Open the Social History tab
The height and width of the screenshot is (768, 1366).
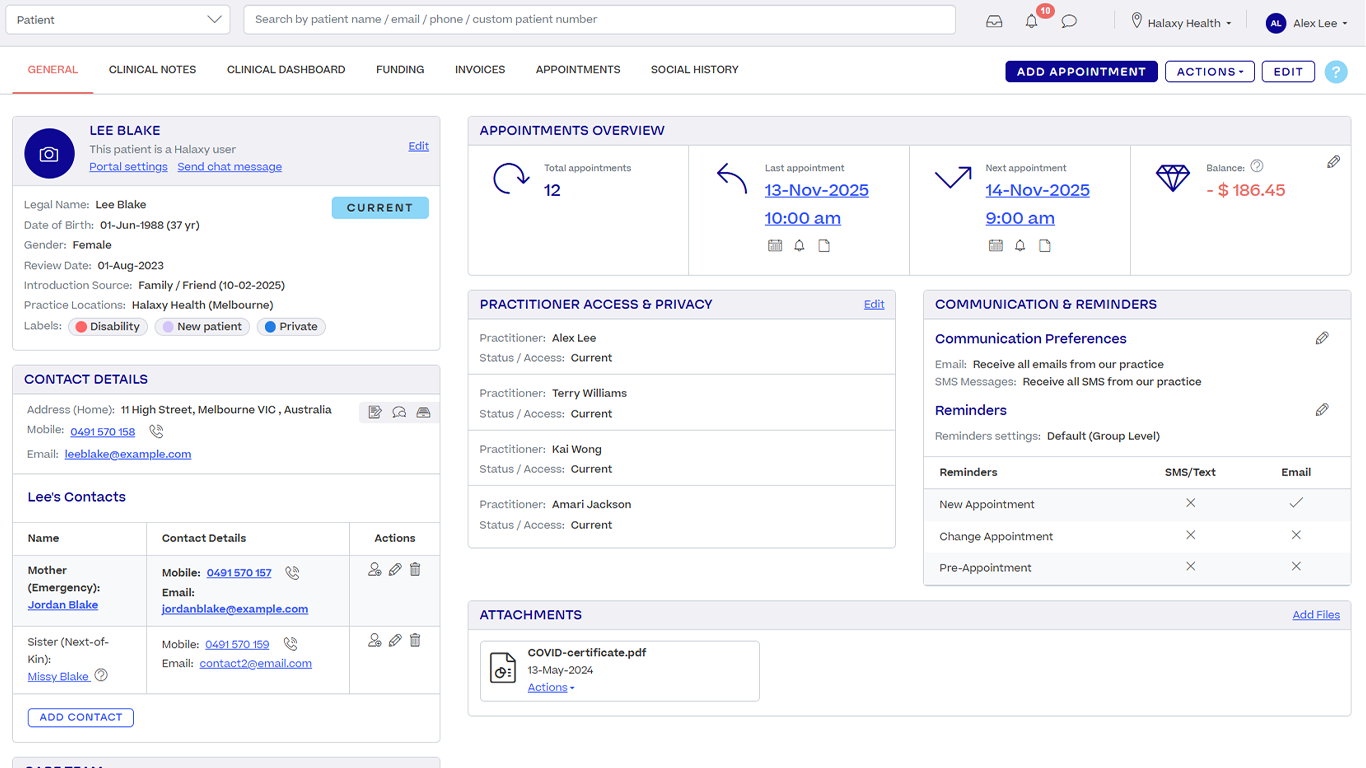(695, 70)
